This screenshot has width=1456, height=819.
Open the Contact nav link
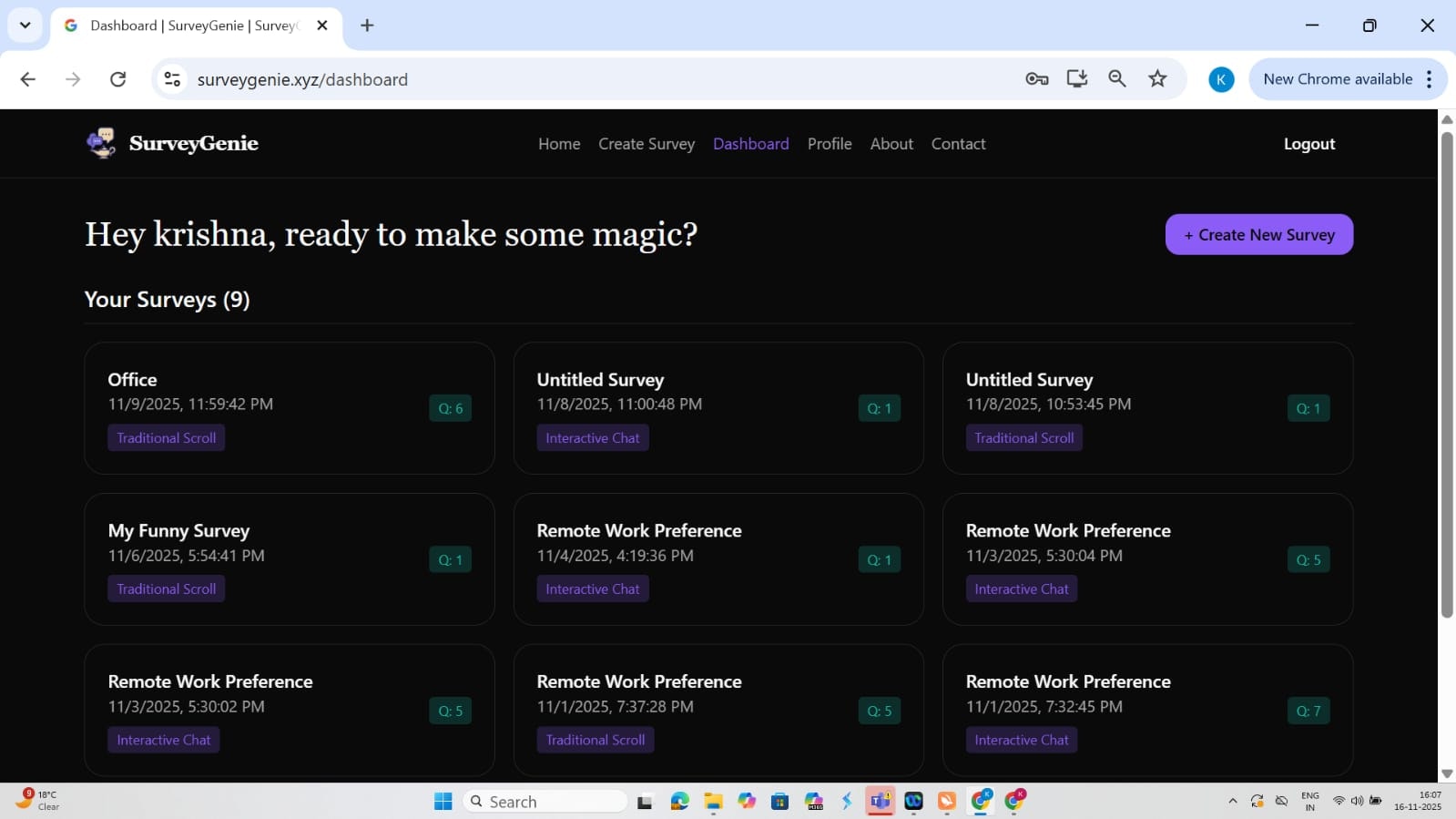click(x=958, y=144)
